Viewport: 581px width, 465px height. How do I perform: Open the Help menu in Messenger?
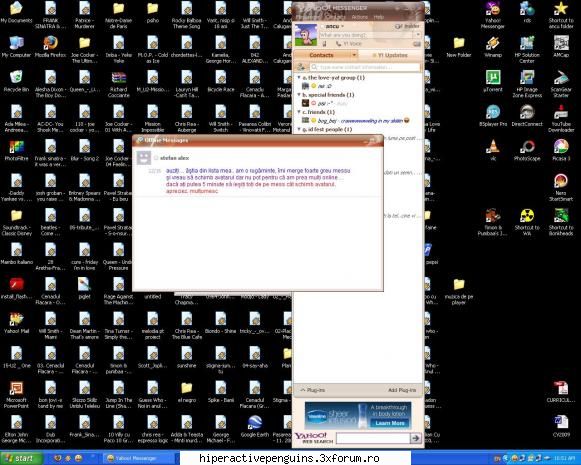pos(378,17)
